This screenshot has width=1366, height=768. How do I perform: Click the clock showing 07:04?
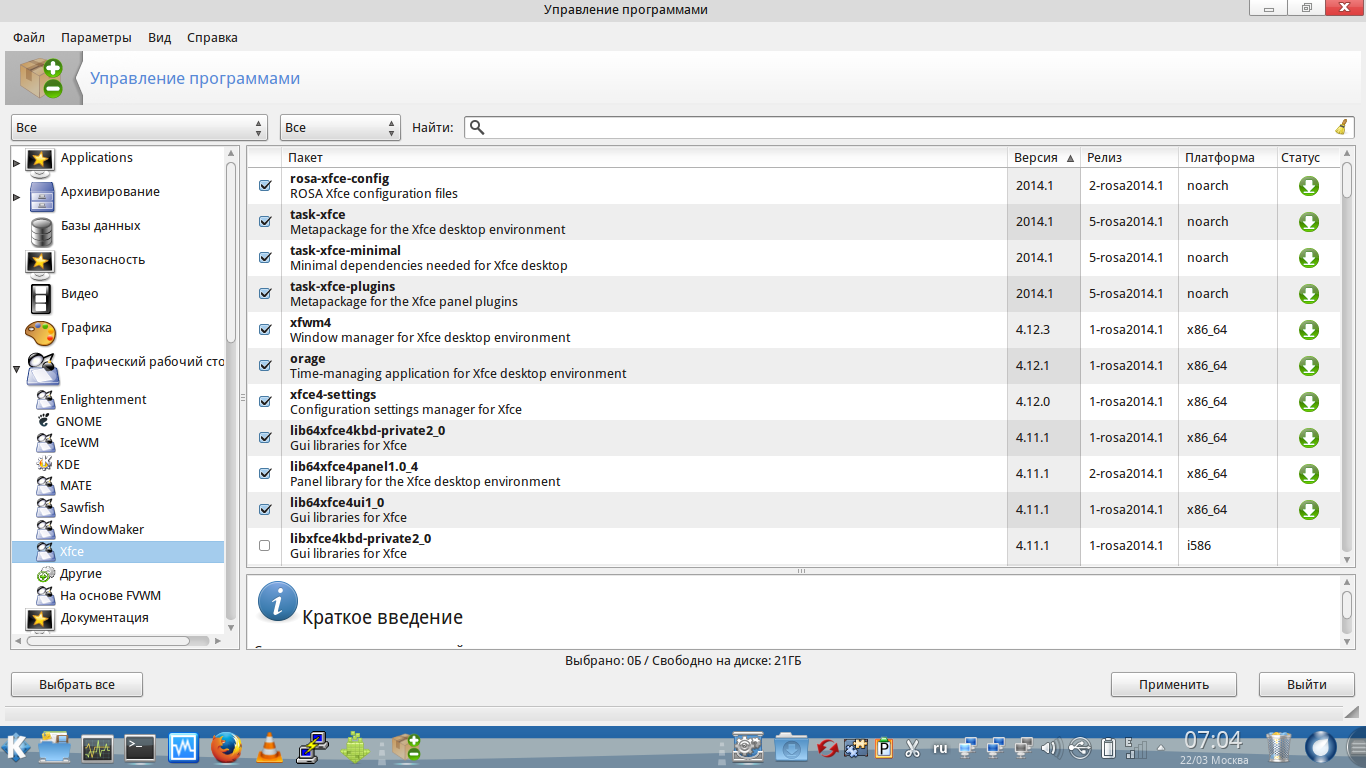1214,741
